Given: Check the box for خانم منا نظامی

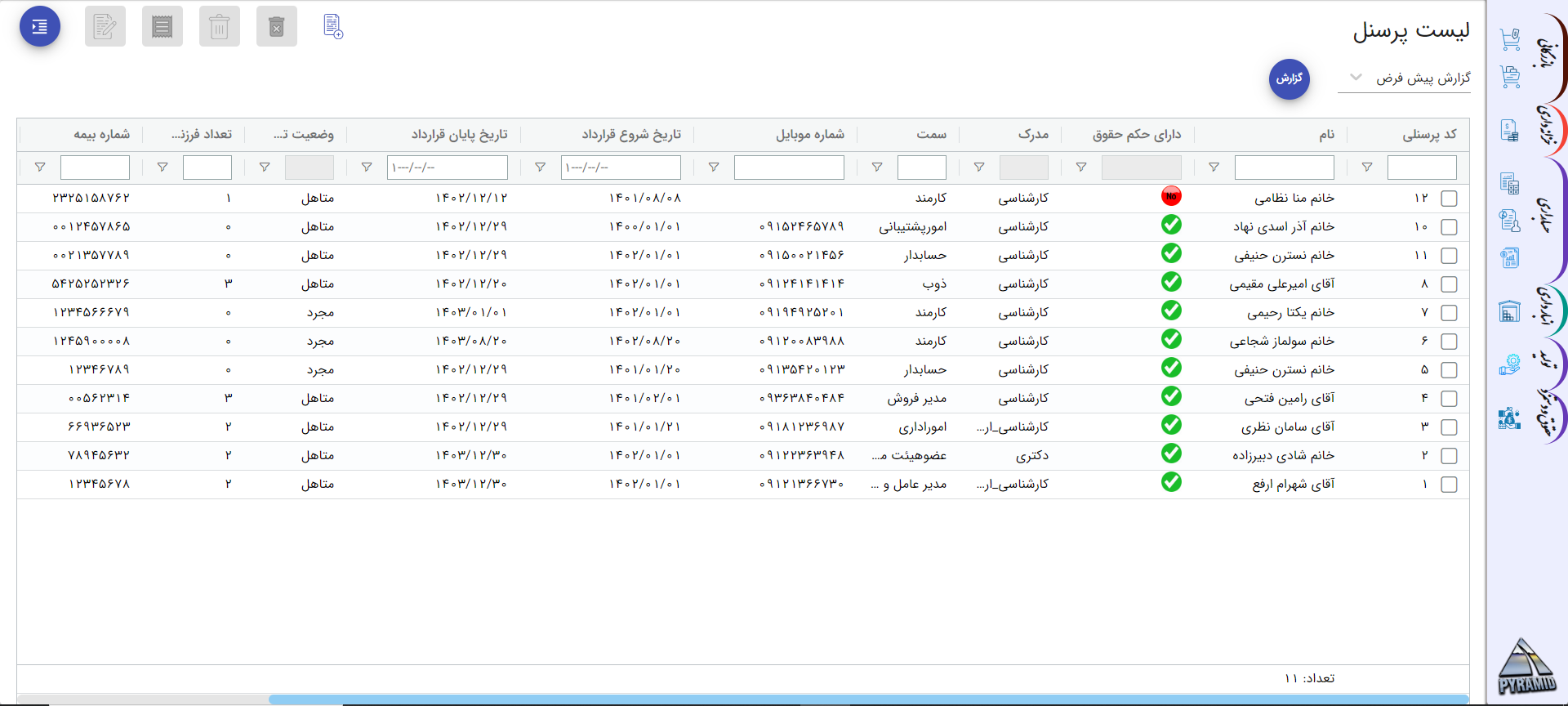Looking at the screenshot, I should click(1449, 199).
